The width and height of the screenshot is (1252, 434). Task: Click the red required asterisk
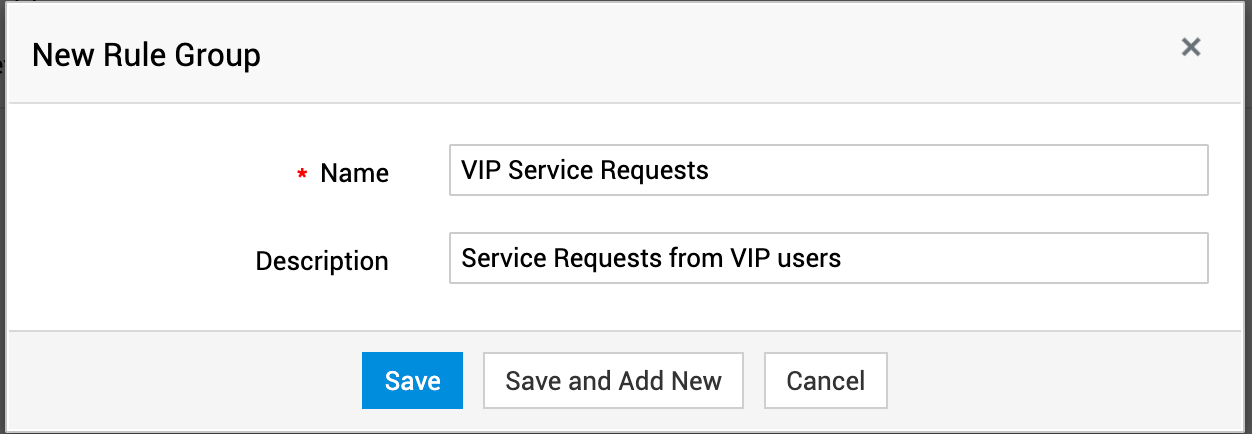click(x=302, y=175)
